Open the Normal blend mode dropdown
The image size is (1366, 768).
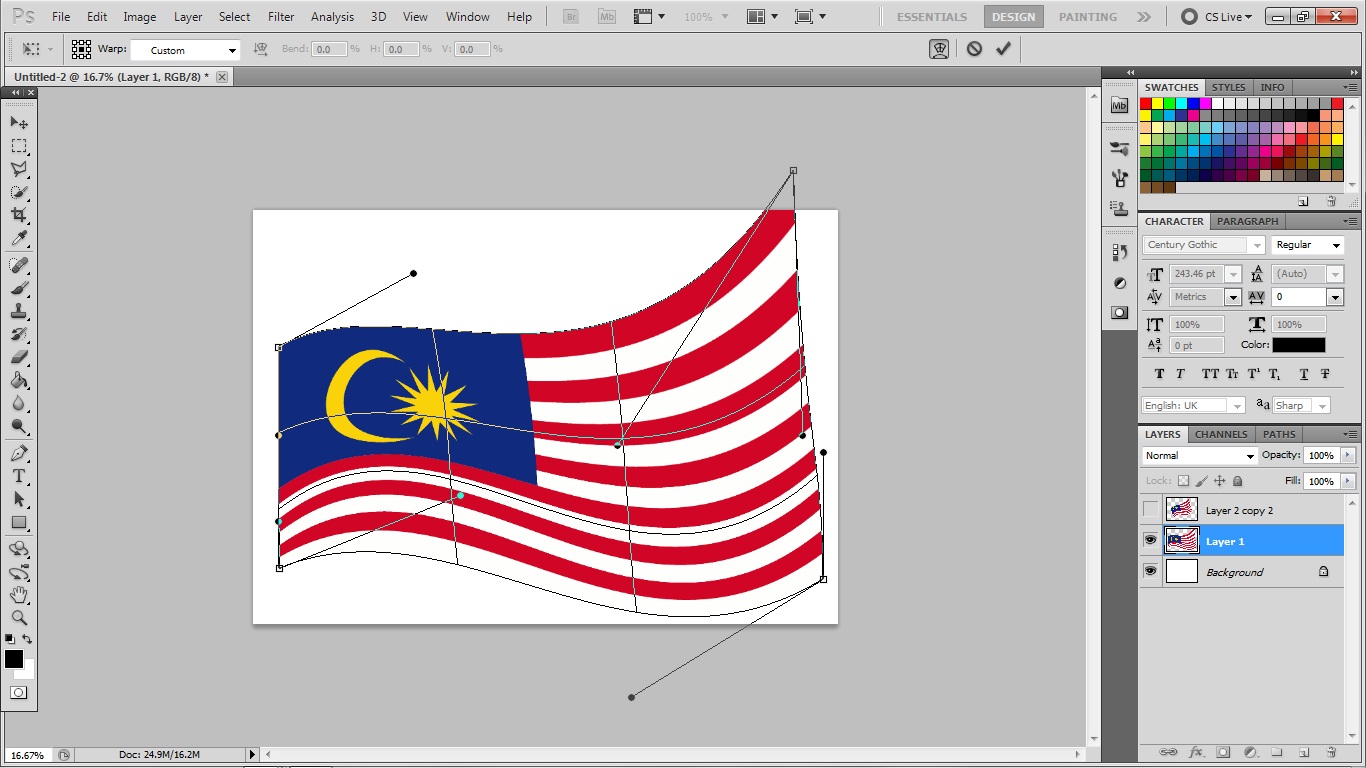pos(1199,456)
